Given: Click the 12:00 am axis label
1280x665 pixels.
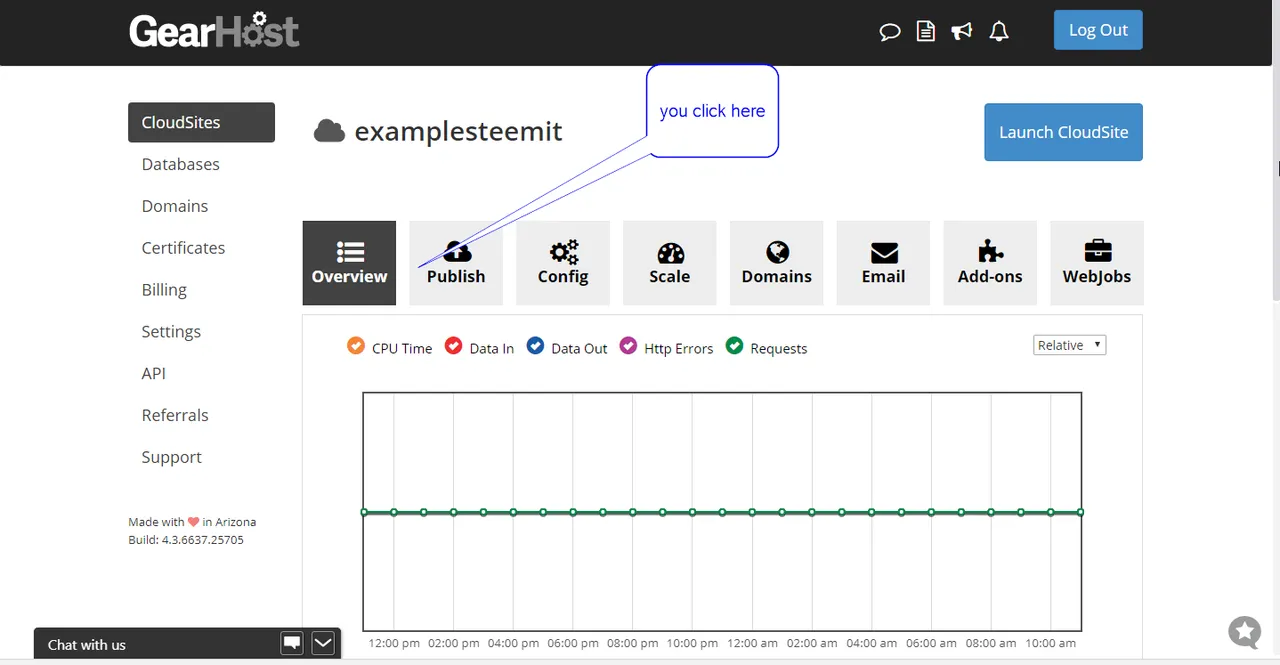Looking at the screenshot, I should tap(753, 643).
